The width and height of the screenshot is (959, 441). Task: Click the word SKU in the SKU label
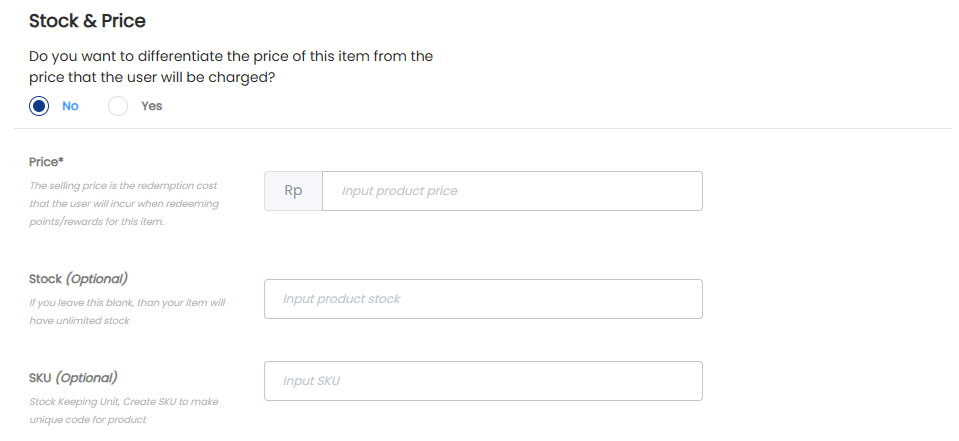click(40, 378)
